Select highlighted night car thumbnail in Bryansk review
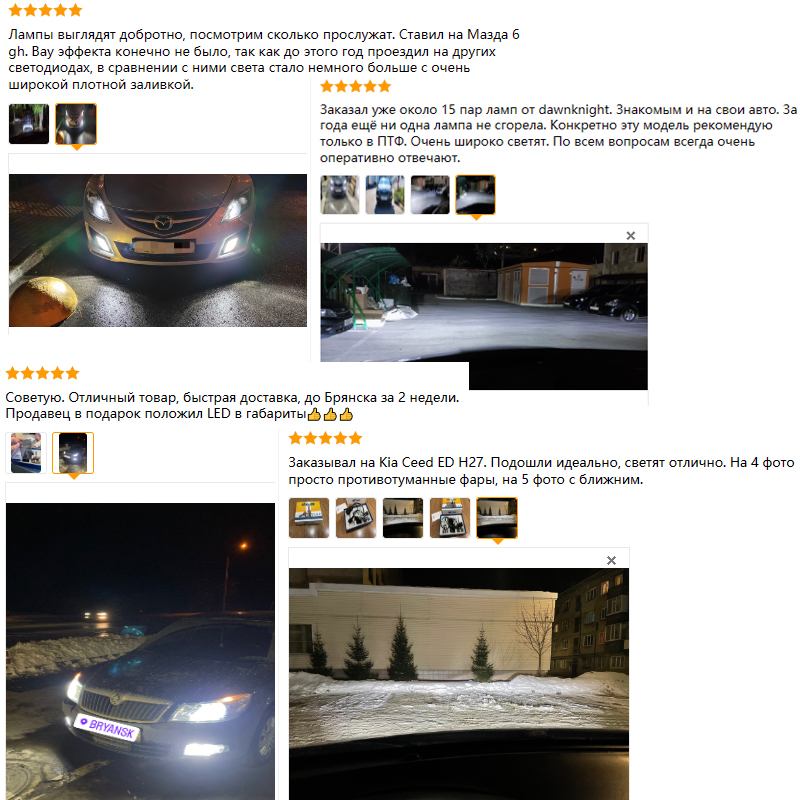Screen dimensions: 800x800 pos(73,453)
